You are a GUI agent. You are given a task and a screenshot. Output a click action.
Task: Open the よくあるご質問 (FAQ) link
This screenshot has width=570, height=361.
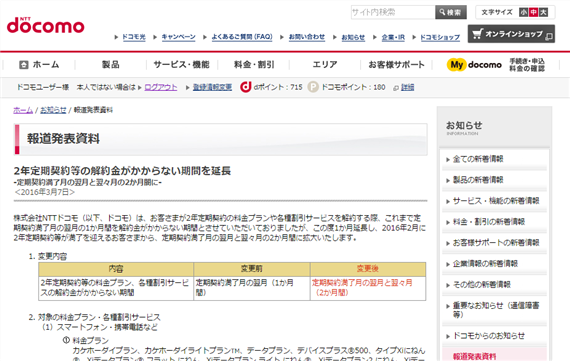tap(242, 37)
